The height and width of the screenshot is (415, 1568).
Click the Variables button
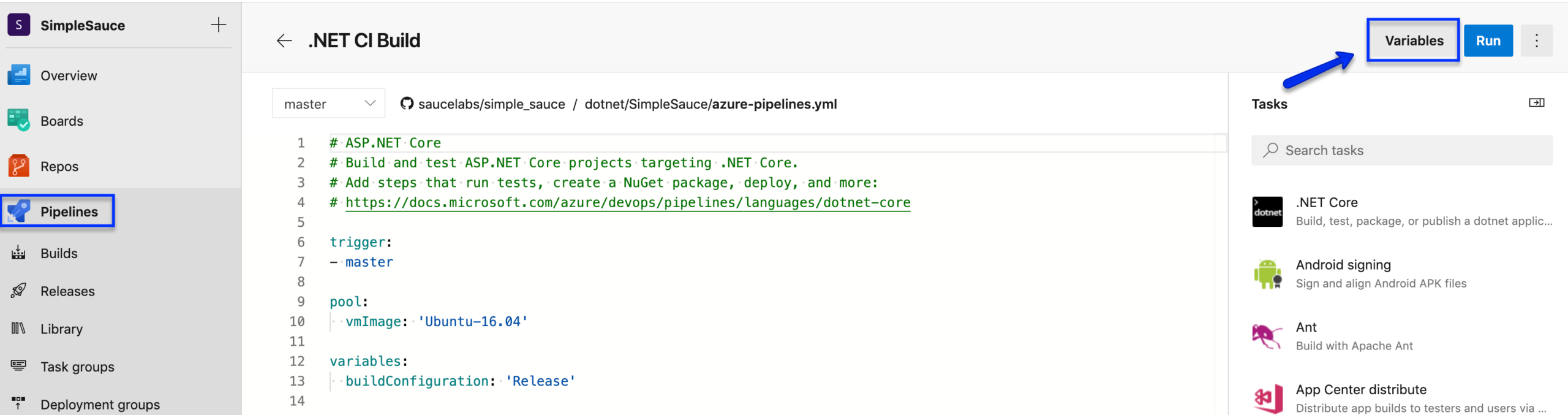tap(1414, 40)
